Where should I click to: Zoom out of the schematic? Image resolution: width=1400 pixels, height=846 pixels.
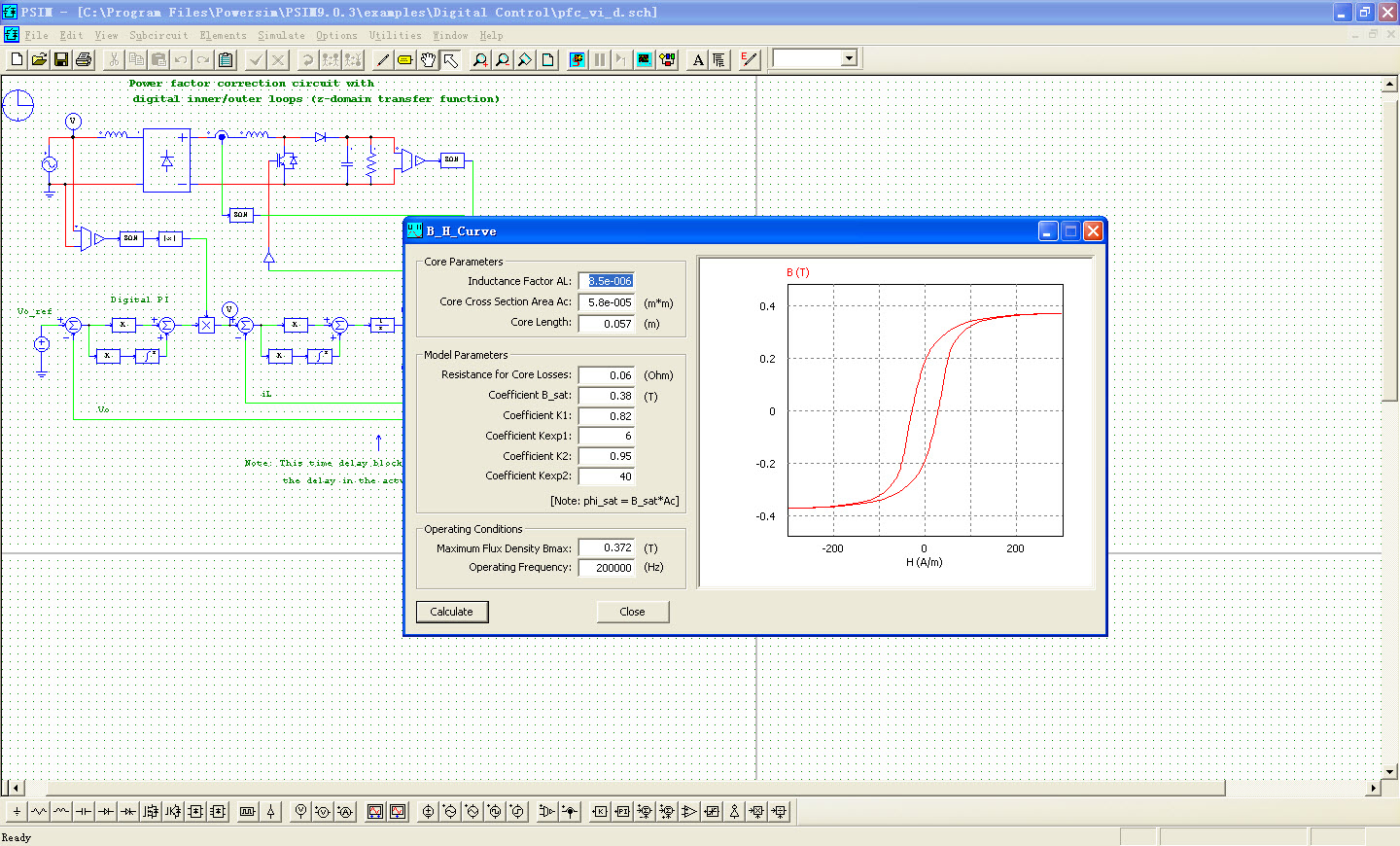[x=503, y=60]
